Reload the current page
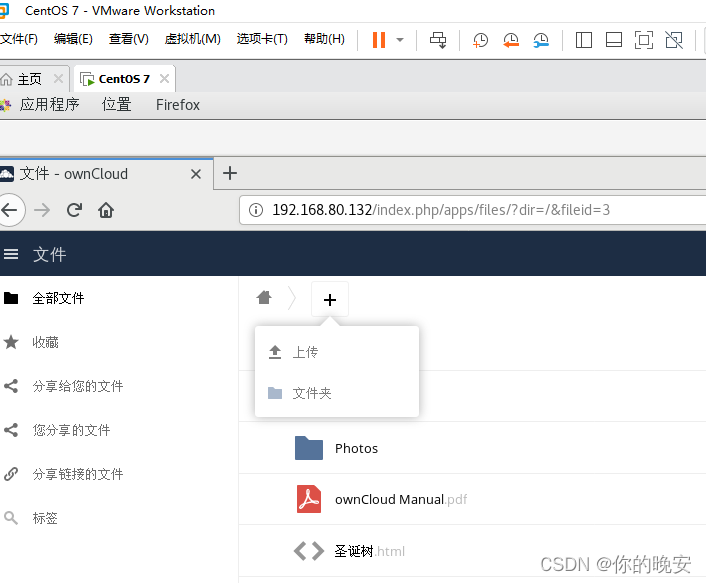Screen dimensions: 706x583 point(74,210)
